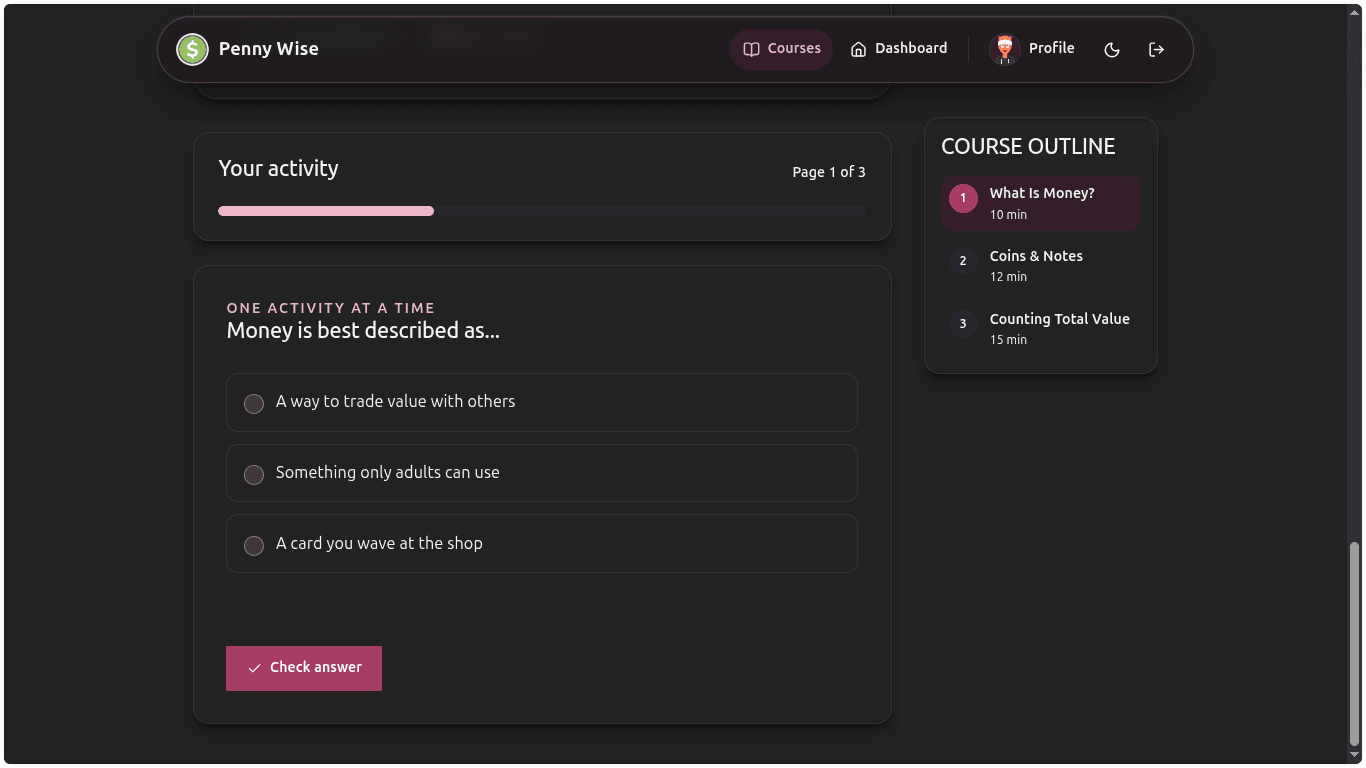This screenshot has height=768, width=1366.
Task: Toggle dark mode with the moon icon
Action: pos(1112,49)
